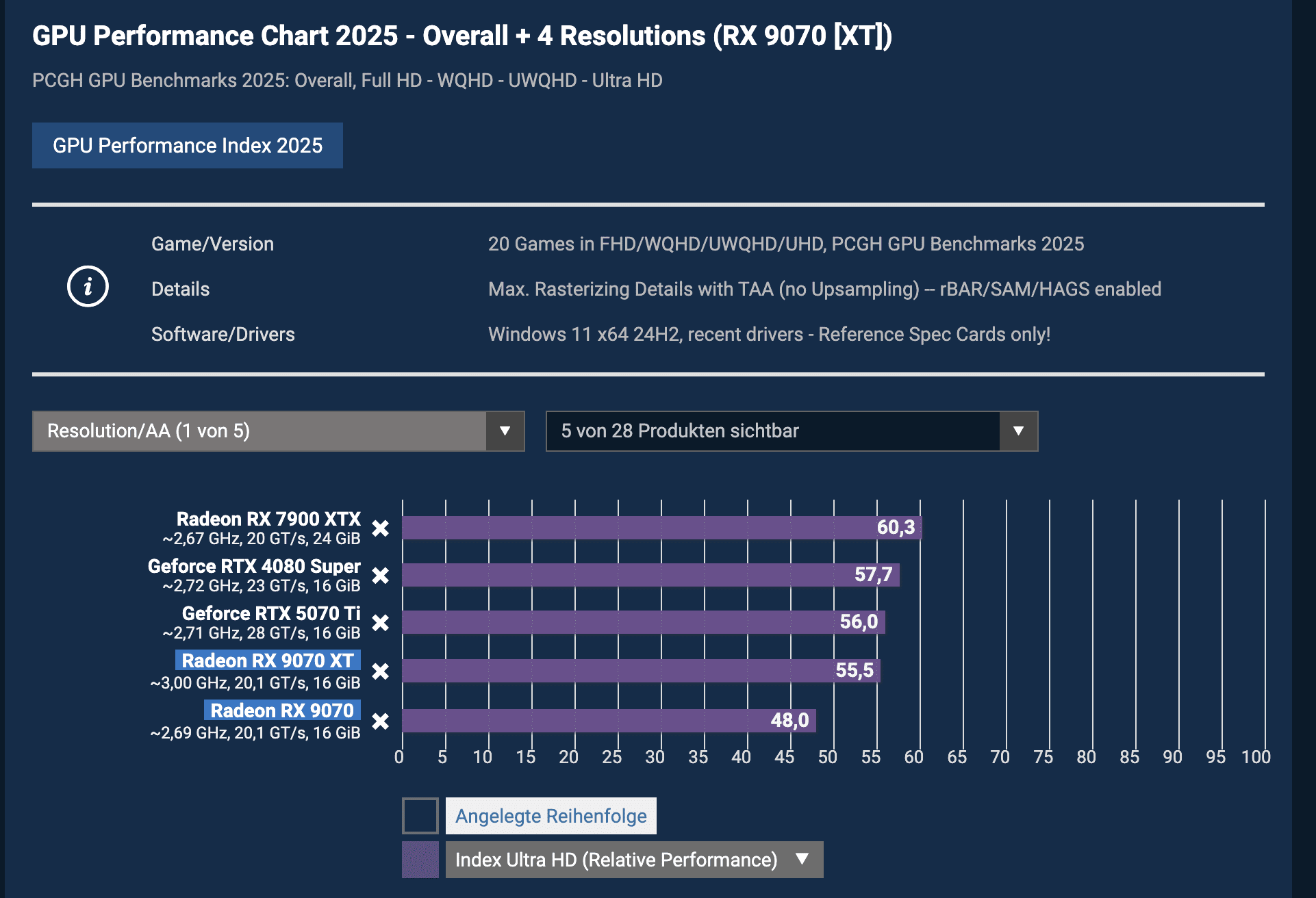Click the Geforce RTX 5070 Ti label
1316x898 pixels.
pyautogui.click(x=271, y=613)
